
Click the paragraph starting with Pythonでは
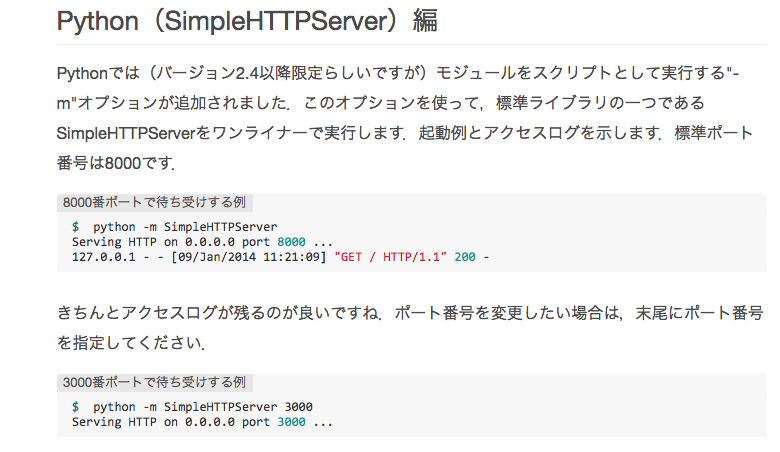[405, 118]
